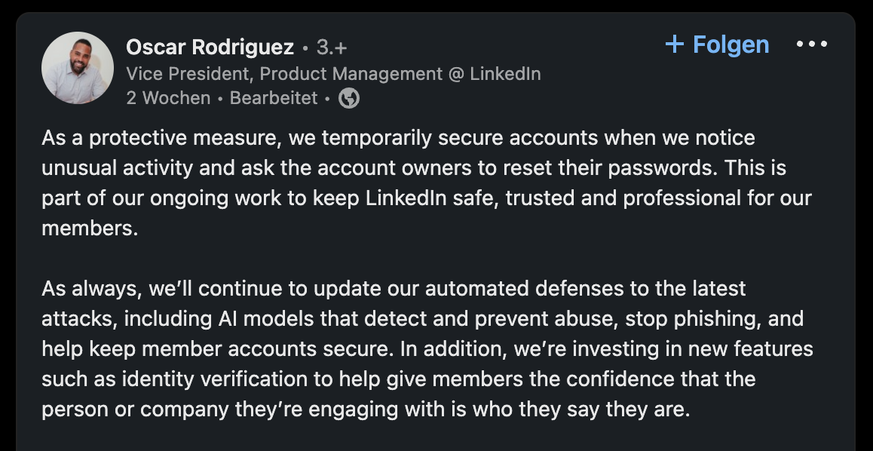This screenshot has height=451, width=873.
Task: Click the line starting person or company they're
Action: (366, 410)
